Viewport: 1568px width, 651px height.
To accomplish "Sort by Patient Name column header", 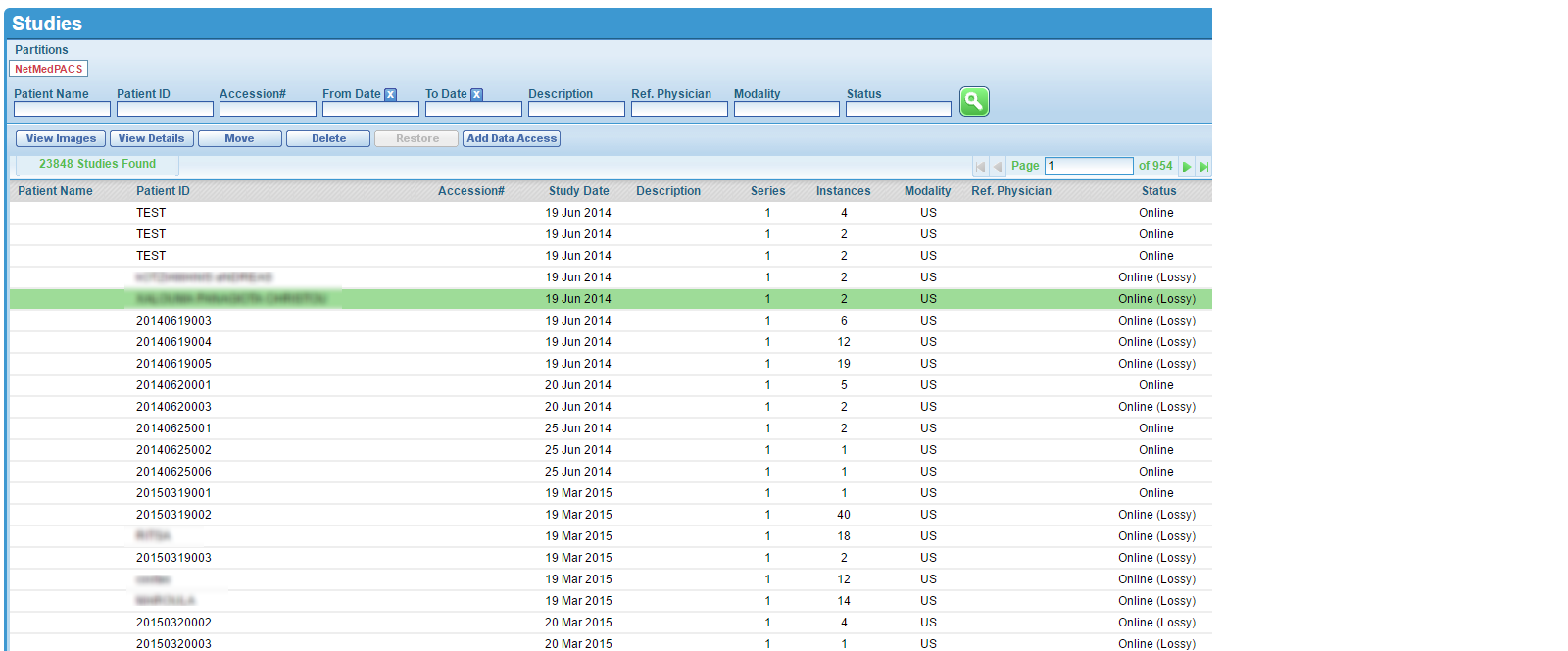I will pyautogui.click(x=55, y=191).
